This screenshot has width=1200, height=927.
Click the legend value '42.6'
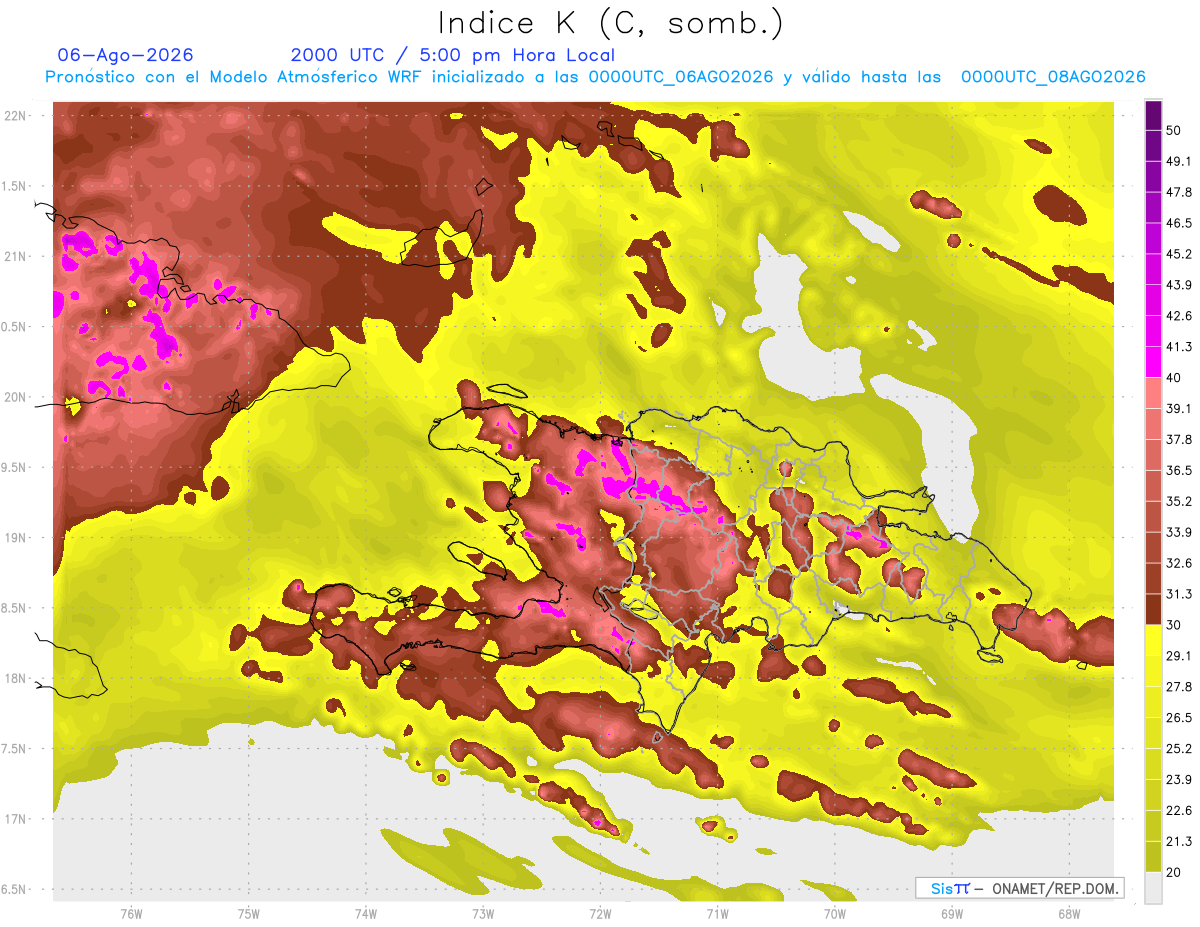tap(1179, 316)
